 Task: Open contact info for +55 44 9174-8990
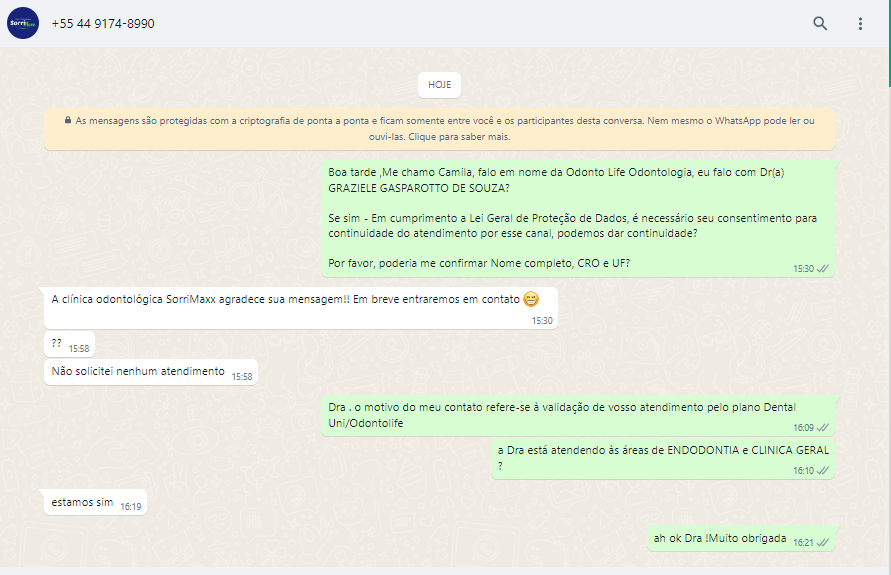click(103, 23)
